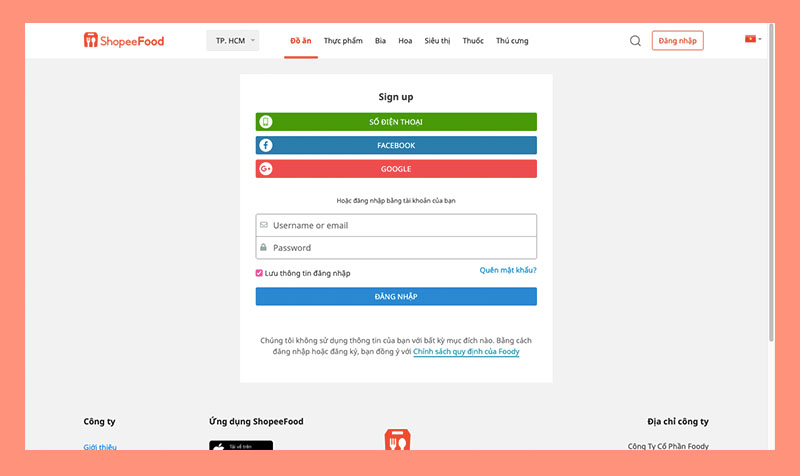Click 'Công Ty Cổ Phần Foody' text
The height and width of the screenshot is (476, 800).
(x=668, y=446)
